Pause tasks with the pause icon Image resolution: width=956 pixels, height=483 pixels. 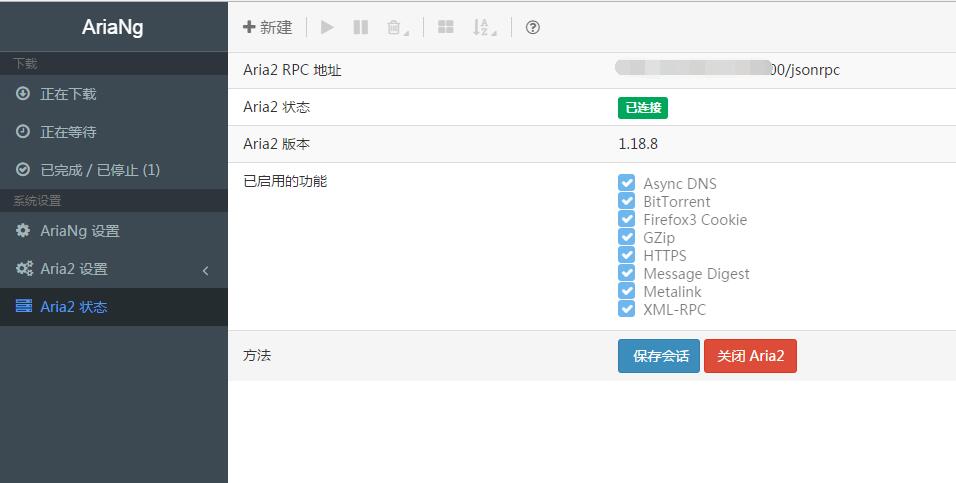[361, 27]
